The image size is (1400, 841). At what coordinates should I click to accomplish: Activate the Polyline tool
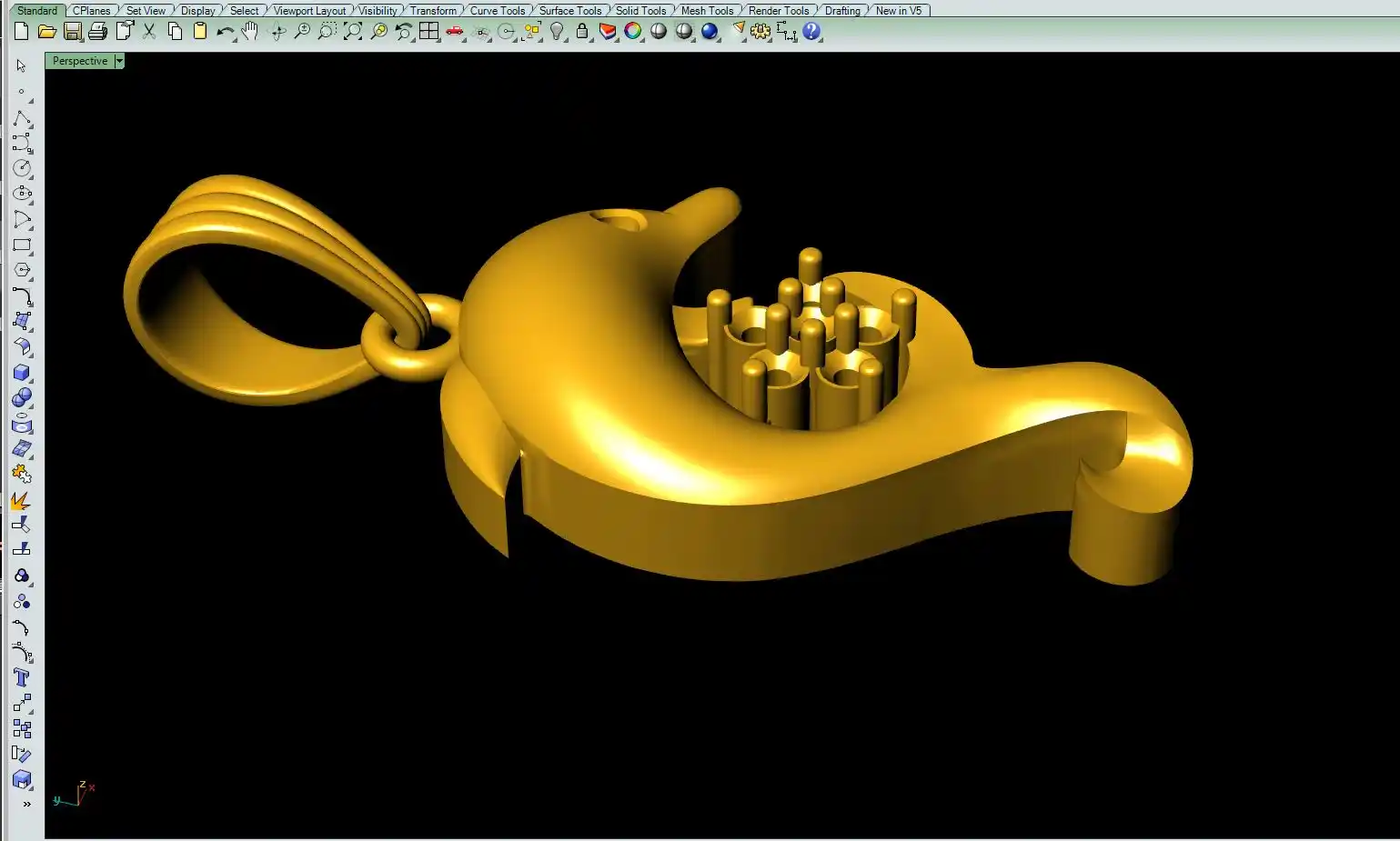coord(22,119)
